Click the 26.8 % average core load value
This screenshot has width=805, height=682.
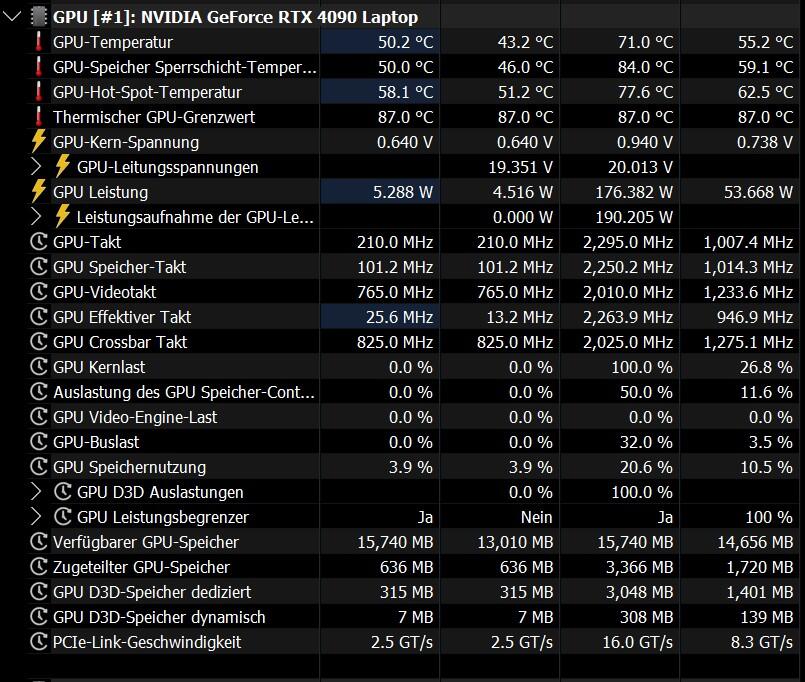[766, 367]
